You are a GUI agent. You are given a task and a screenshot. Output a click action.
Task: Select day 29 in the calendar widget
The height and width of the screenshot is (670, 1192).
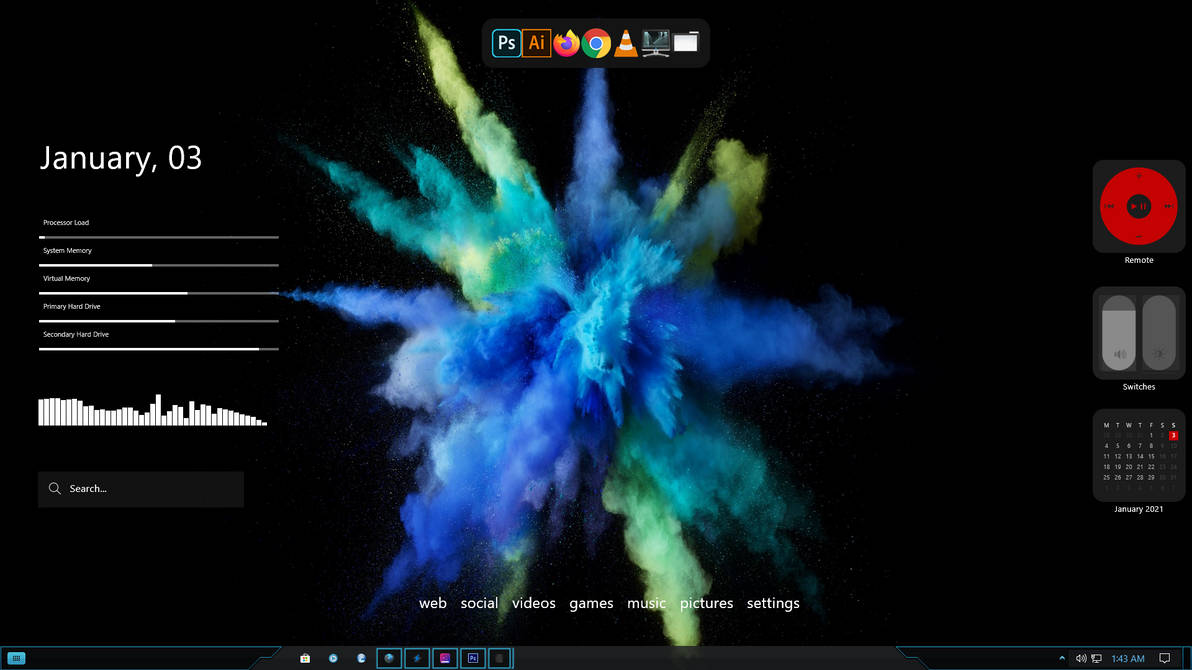click(1151, 478)
